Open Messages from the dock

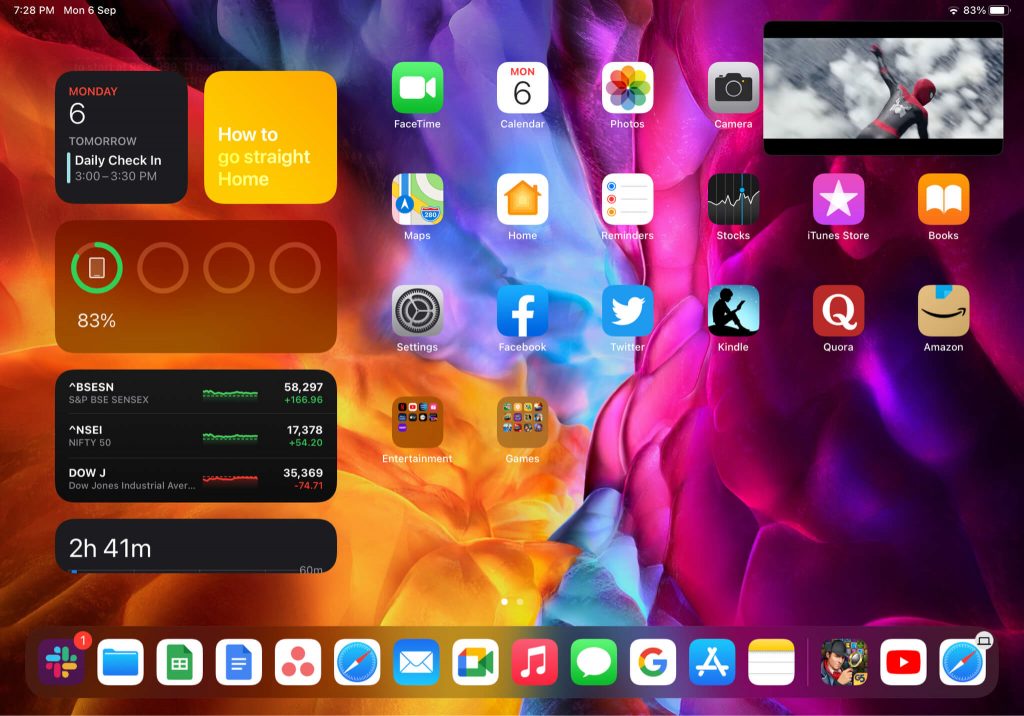point(594,662)
